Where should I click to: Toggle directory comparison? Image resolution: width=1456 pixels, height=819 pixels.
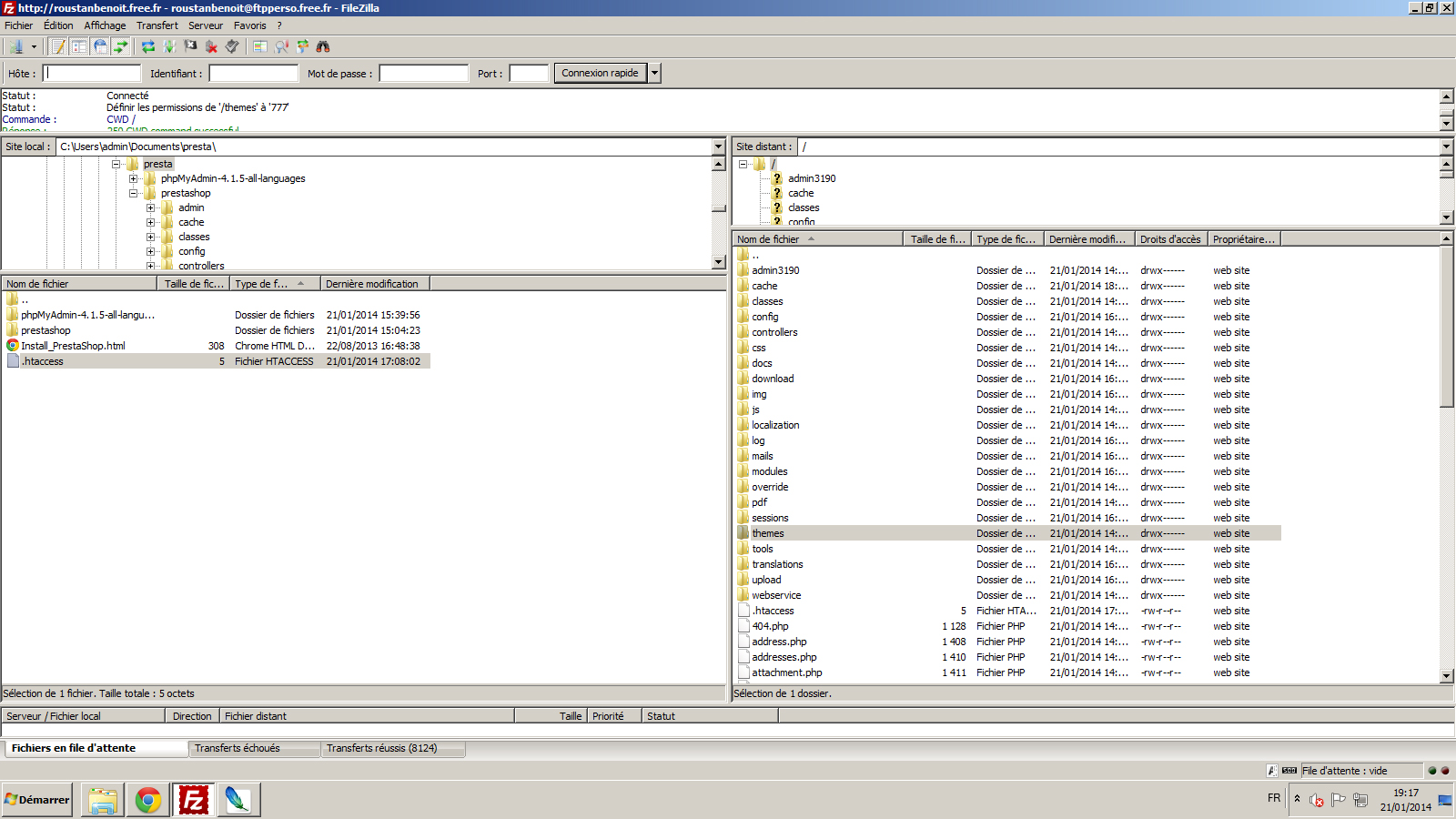click(x=281, y=46)
